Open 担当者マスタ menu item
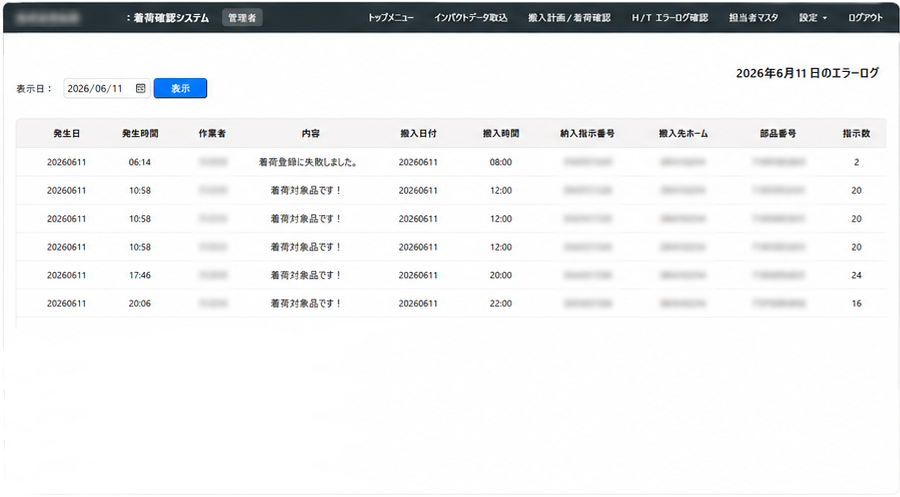This screenshot has width=900, height=497. point(754,18)
